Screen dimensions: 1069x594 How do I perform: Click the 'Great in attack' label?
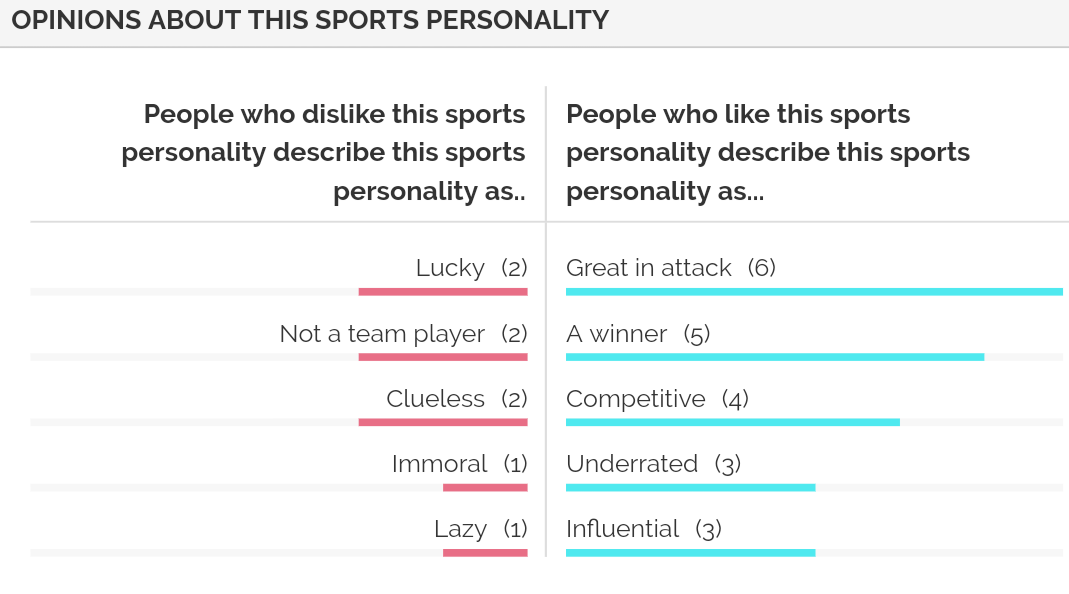coord(649,268)
